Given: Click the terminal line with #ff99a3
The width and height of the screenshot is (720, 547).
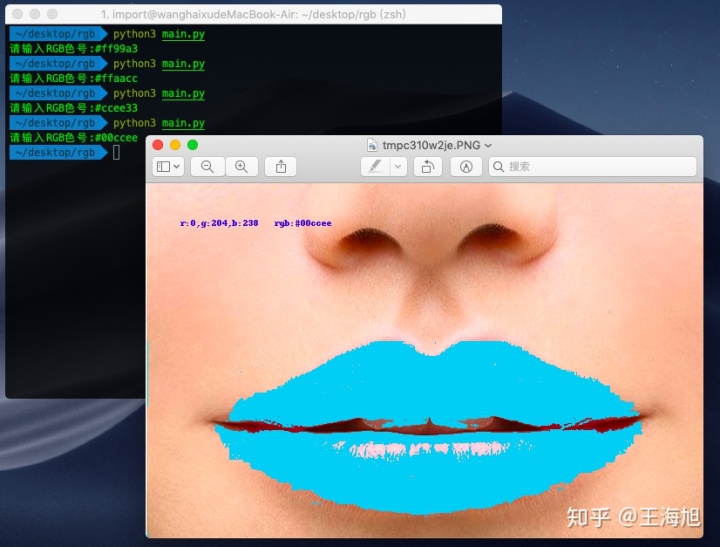Looking at the screenshot, I should coord(73,49).
